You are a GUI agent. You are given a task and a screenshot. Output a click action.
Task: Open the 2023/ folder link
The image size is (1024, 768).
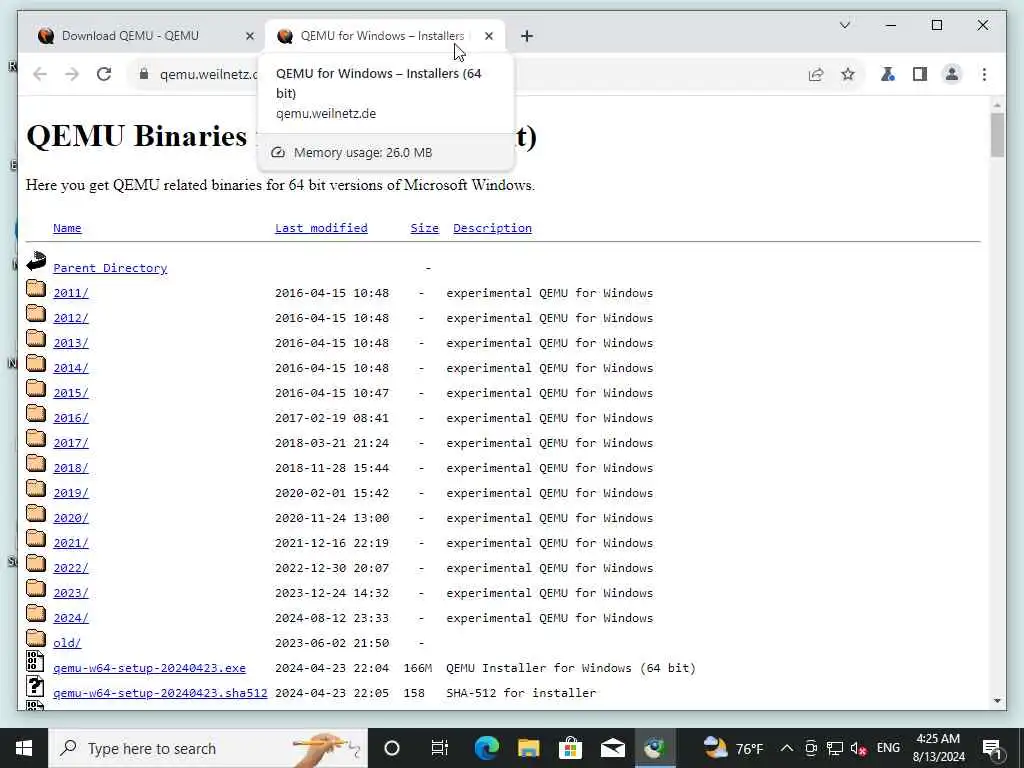click(x=71, y=593)
